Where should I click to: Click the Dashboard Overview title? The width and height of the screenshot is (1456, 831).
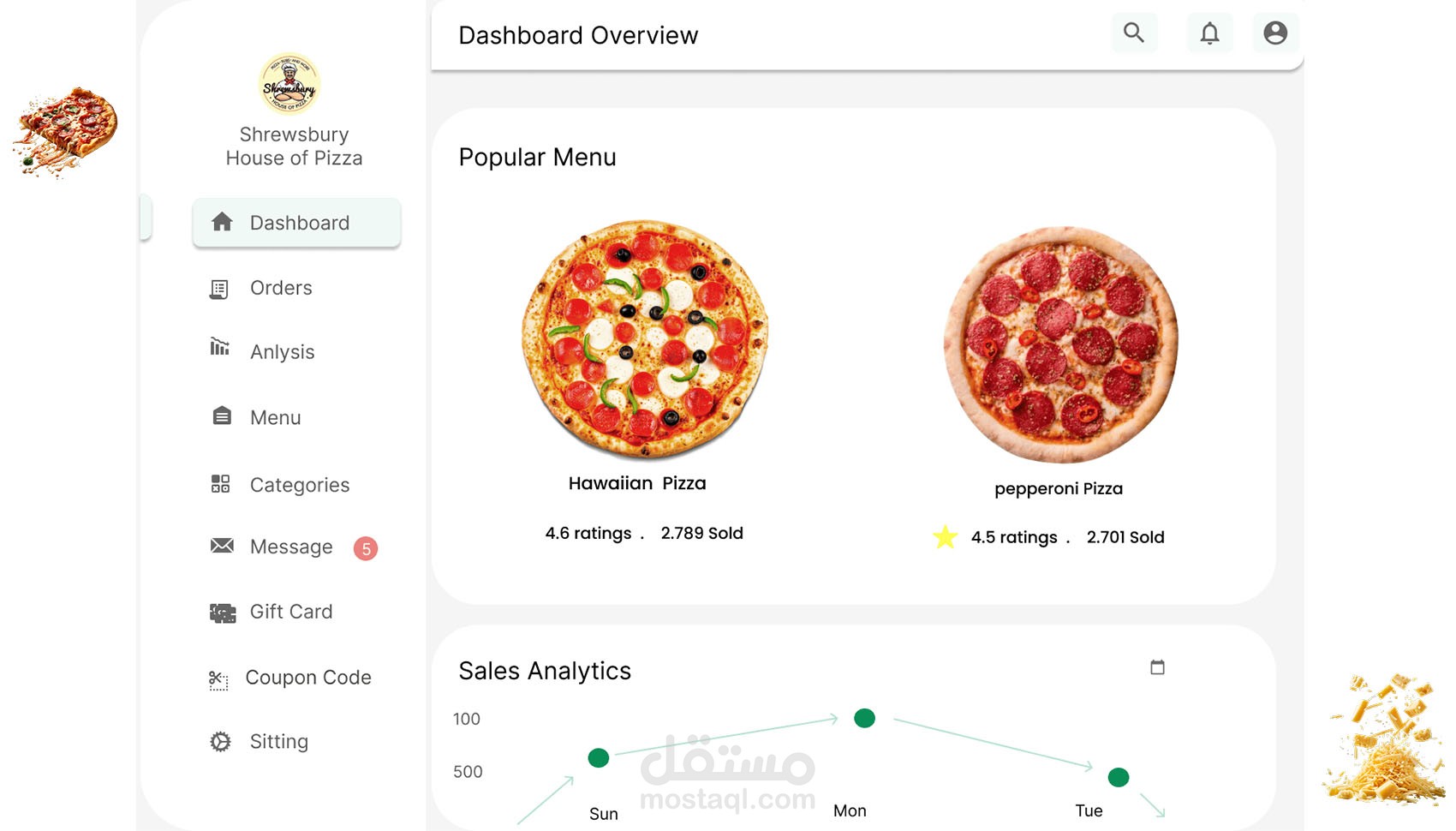point(578,35)
